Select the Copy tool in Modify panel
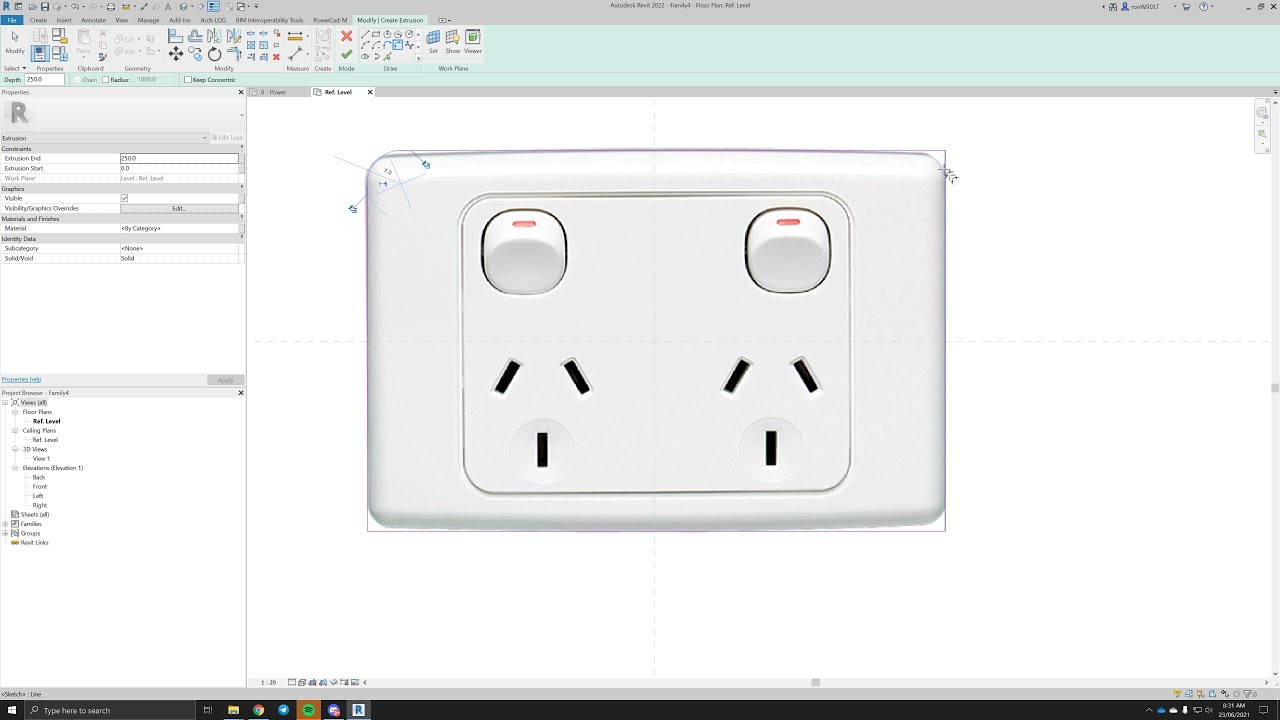 coord(195,54)
